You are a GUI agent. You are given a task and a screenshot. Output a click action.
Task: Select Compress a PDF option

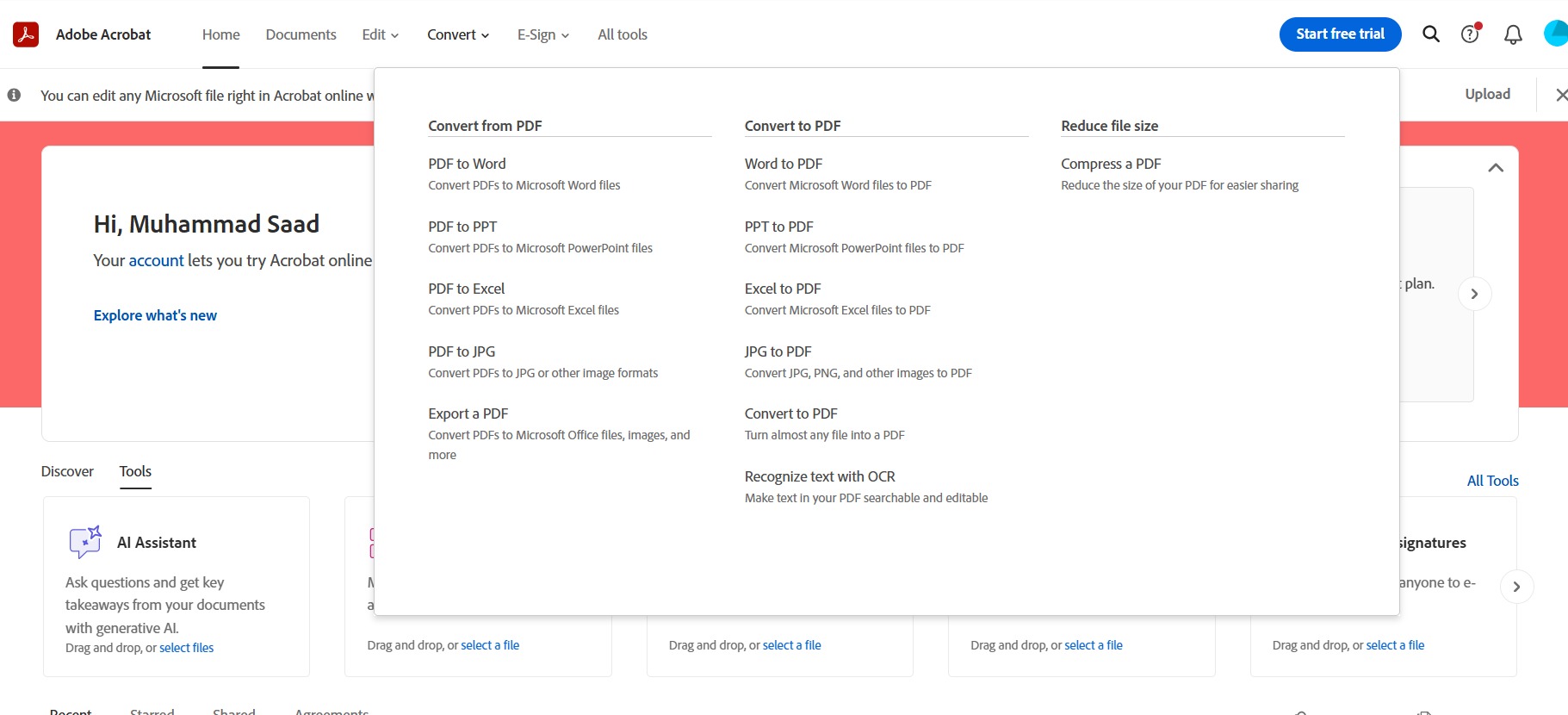(x=1111, y=164)
